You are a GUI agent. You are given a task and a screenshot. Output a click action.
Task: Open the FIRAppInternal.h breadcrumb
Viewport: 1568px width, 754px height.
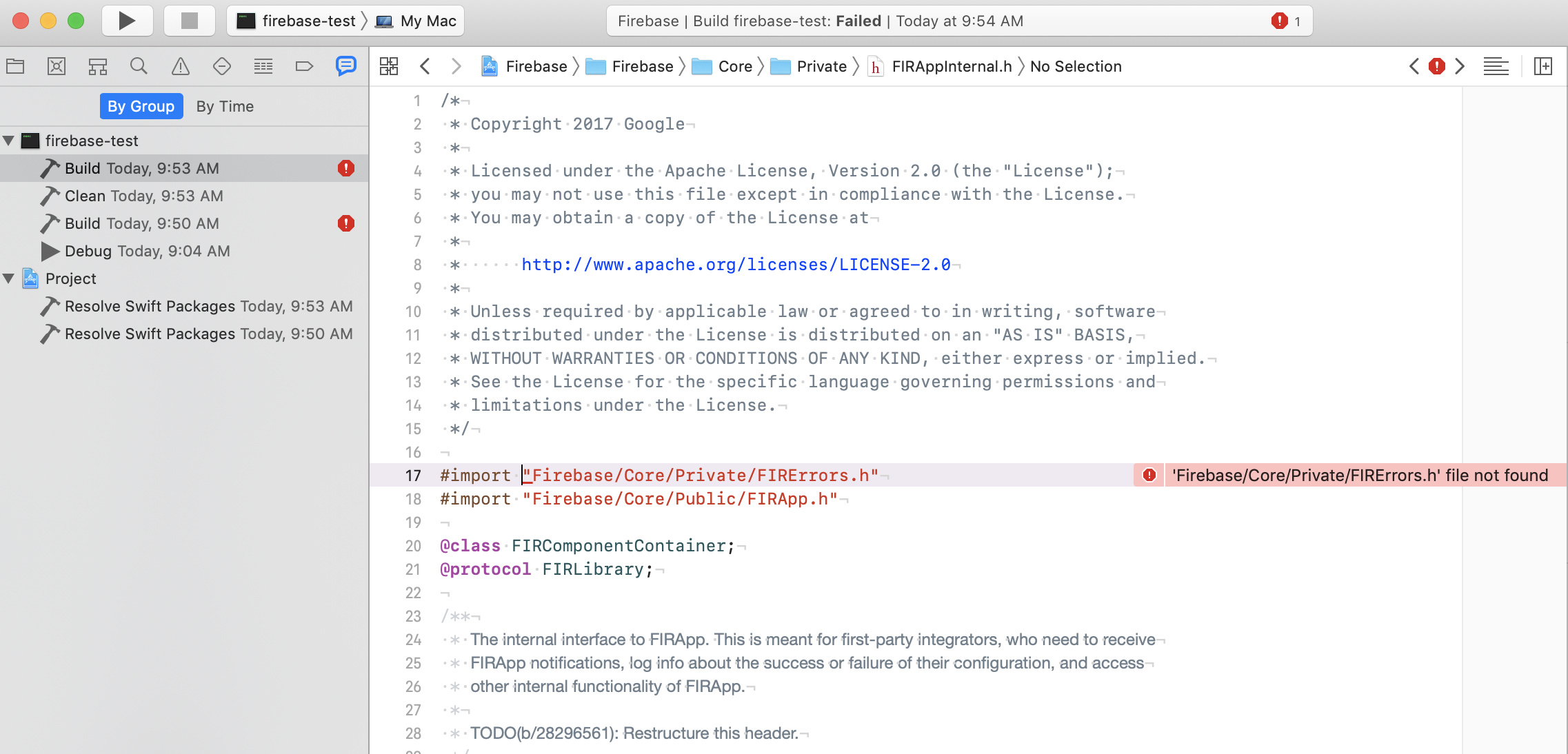940,66
